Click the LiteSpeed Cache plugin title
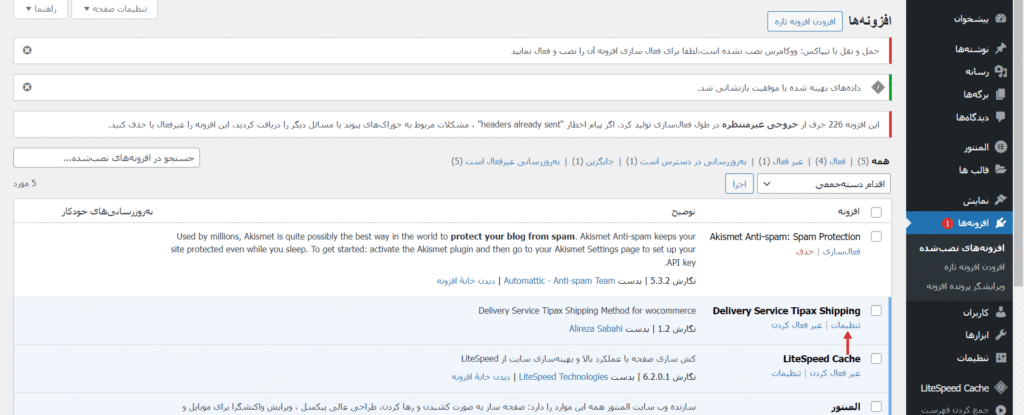 tap(822, 359)
